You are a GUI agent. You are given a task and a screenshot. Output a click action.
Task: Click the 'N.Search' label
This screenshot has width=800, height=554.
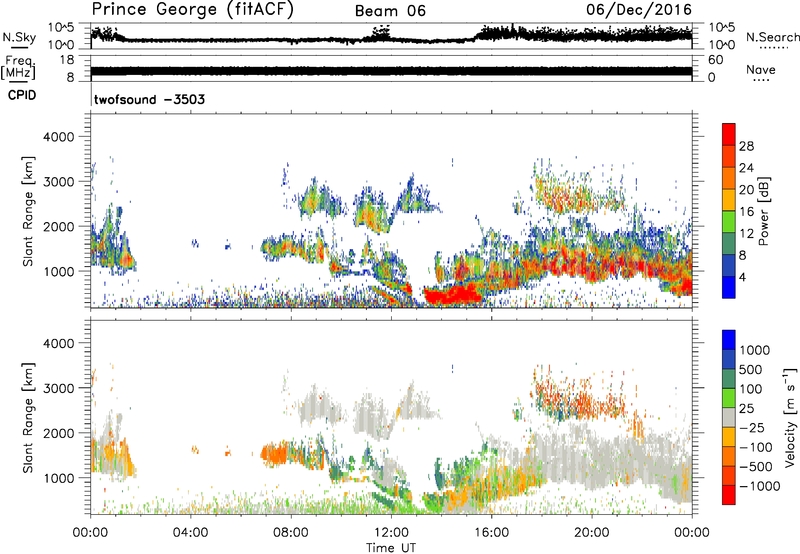coord(772,37)
